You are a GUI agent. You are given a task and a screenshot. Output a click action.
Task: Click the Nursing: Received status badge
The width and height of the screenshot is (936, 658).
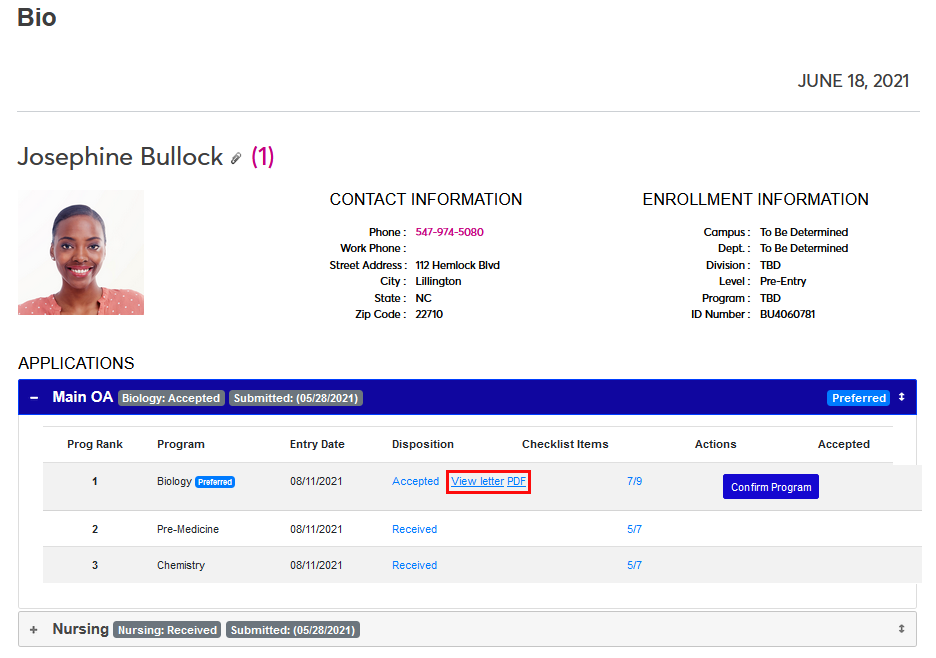pyautogui.click(x=167, y=630)
